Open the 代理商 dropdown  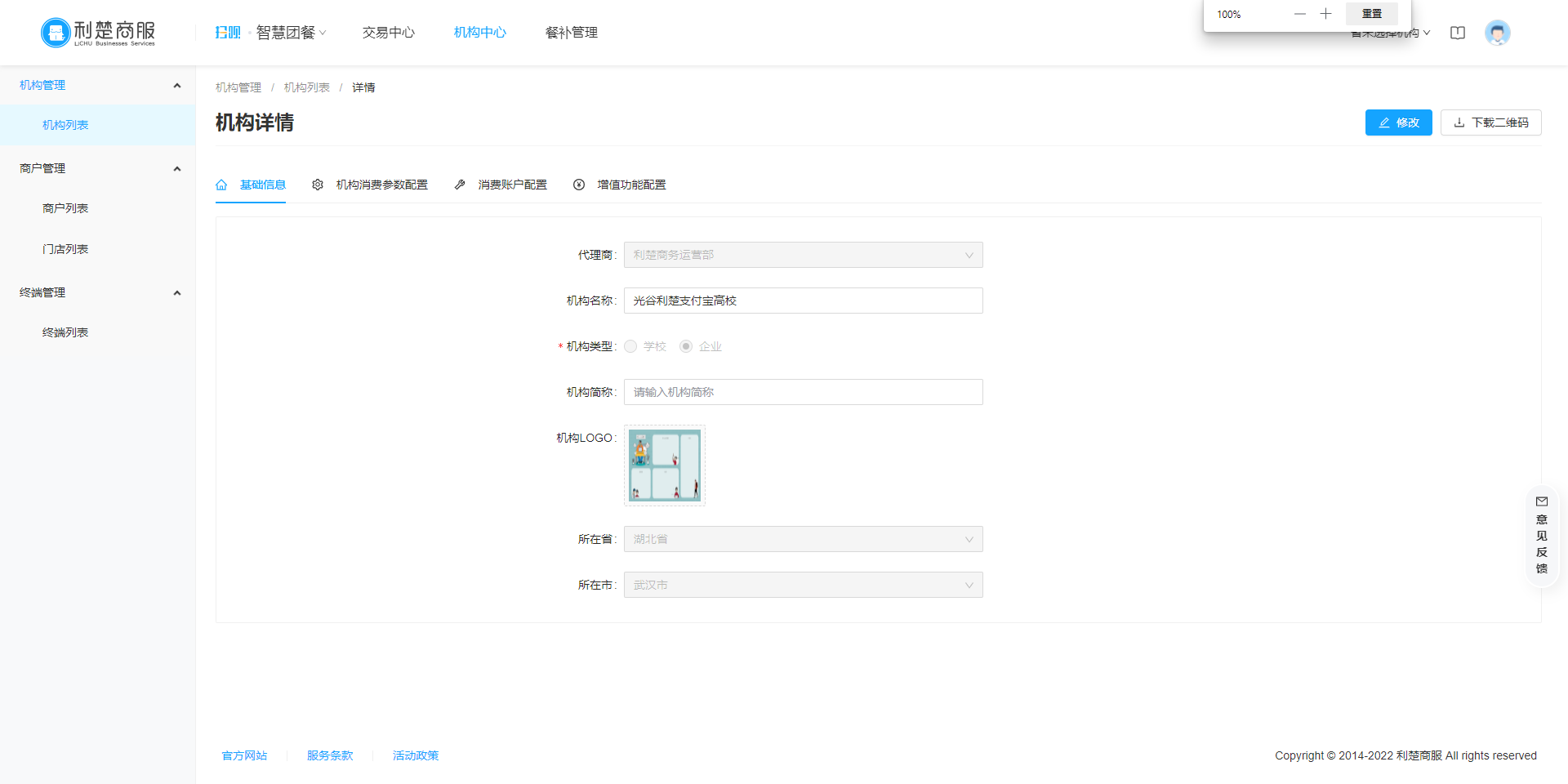[x=804, y=255]
